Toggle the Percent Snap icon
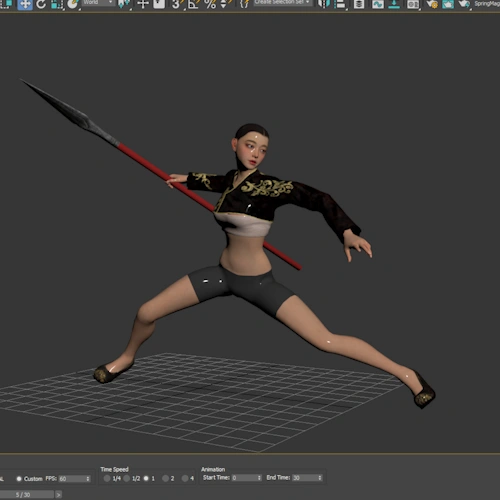The height and width of the screenshot is (500, 500). [210, 4]
